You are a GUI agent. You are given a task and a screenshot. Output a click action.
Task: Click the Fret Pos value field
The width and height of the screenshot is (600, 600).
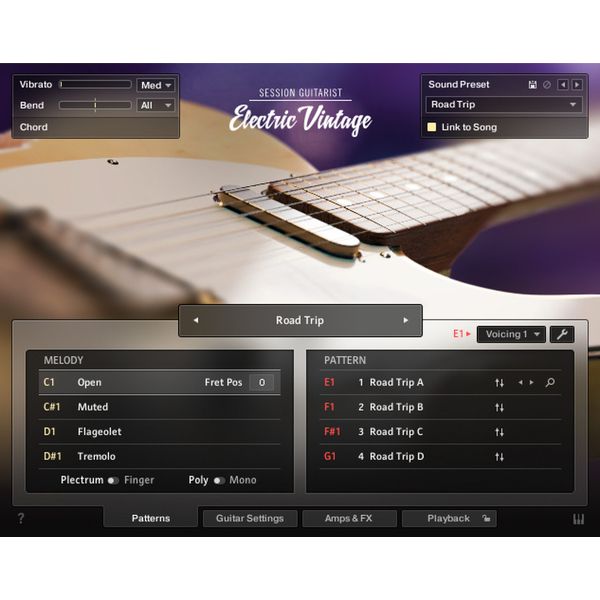click(262, 382)
